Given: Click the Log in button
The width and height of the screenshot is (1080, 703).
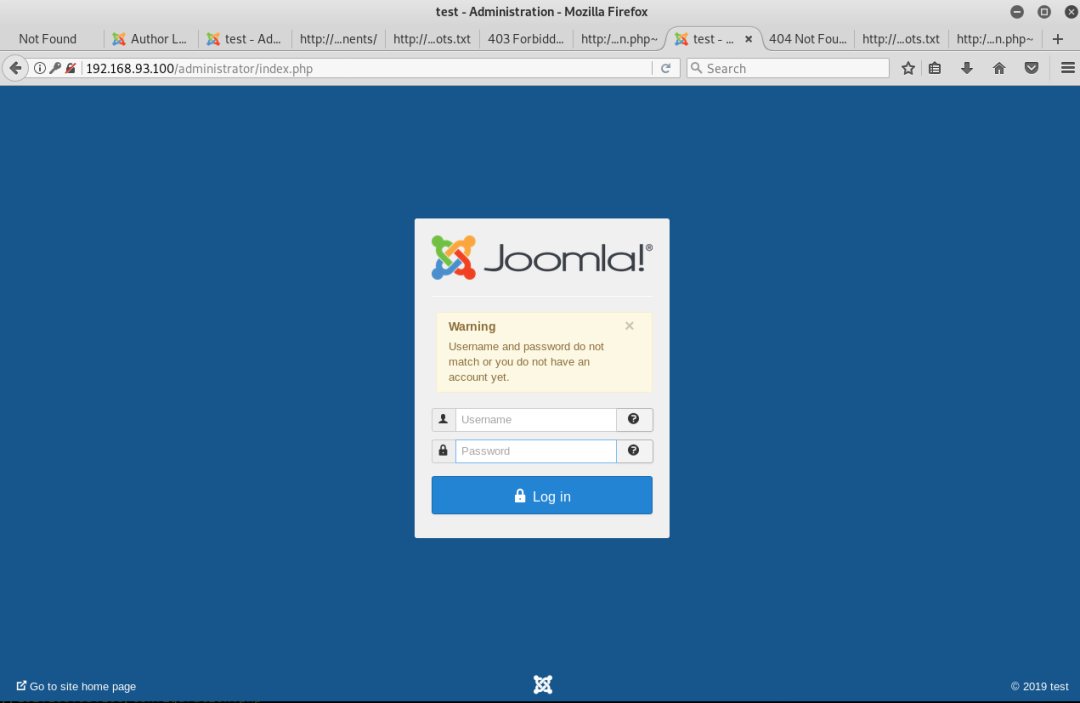Looking at the screenshot, I should coord(542,495).
